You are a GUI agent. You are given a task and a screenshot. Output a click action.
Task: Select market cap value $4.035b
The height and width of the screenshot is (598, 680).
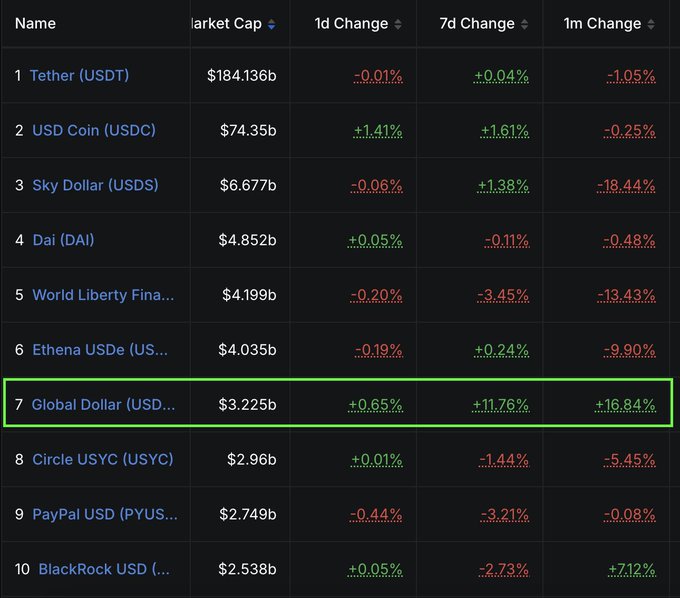pos(247,350)
